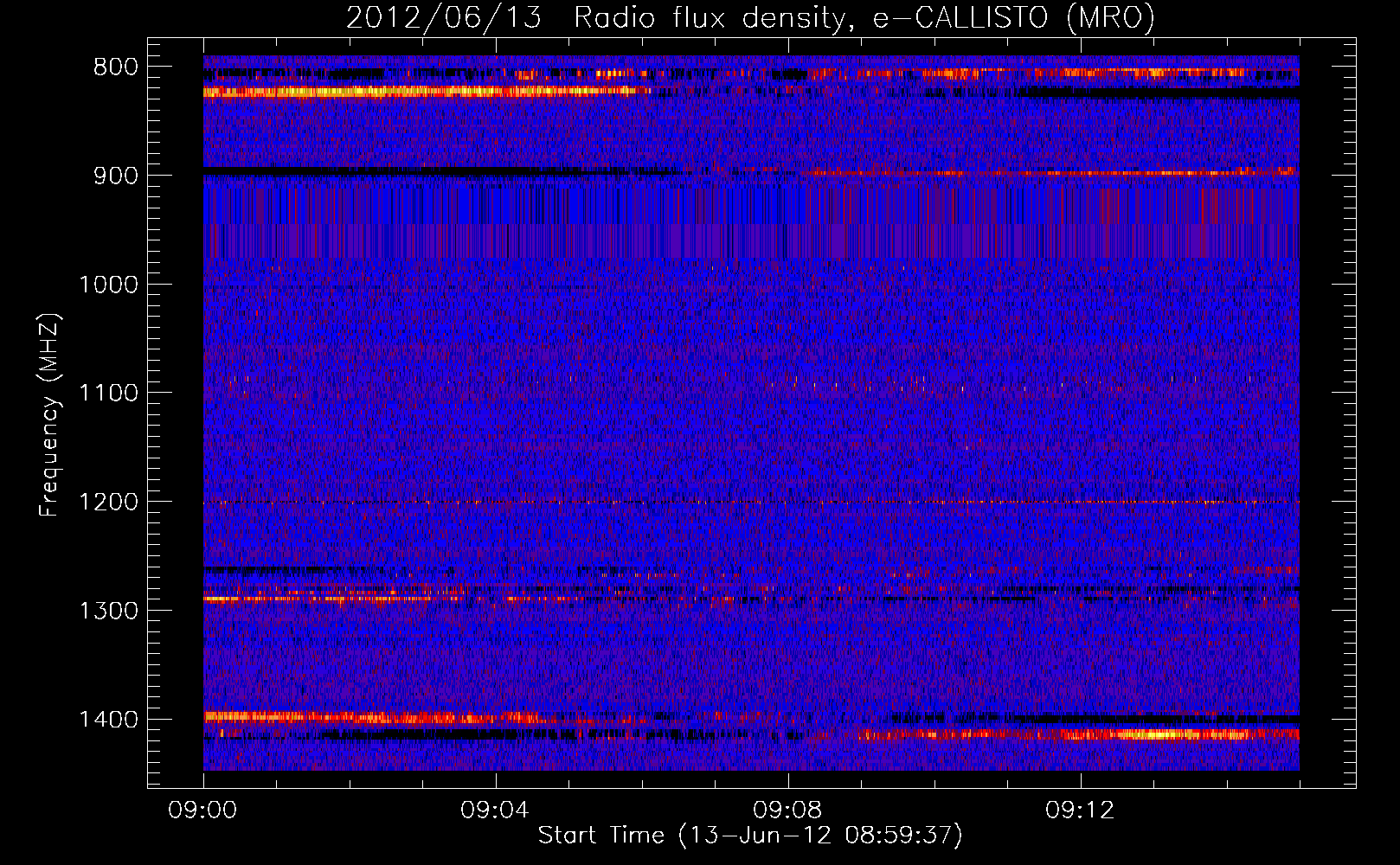Select the 1200 frequency axis label
The height and width of the screenshot is (865, 1400).
coord(108,503)
